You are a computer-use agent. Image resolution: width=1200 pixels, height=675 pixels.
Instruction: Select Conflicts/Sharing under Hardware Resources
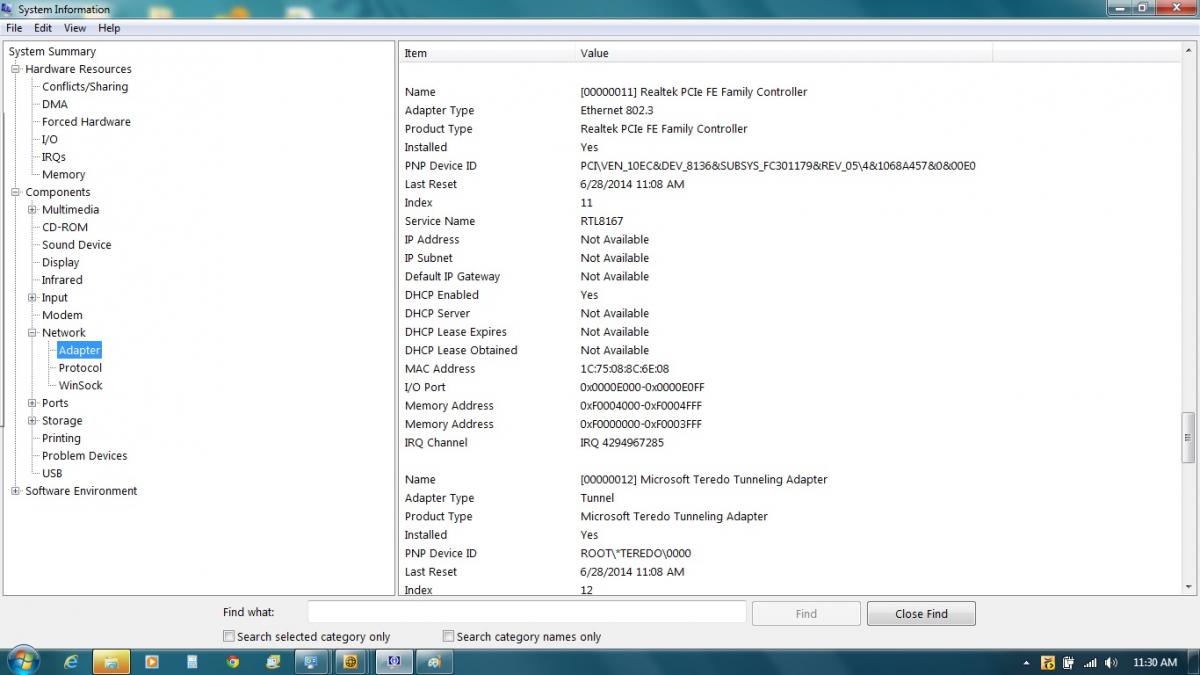click(x=85, y=87)
